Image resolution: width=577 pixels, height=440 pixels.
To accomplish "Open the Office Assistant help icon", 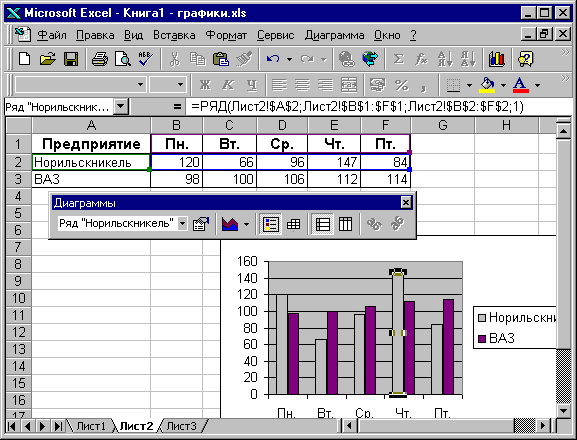I will [x=525, y=59].
